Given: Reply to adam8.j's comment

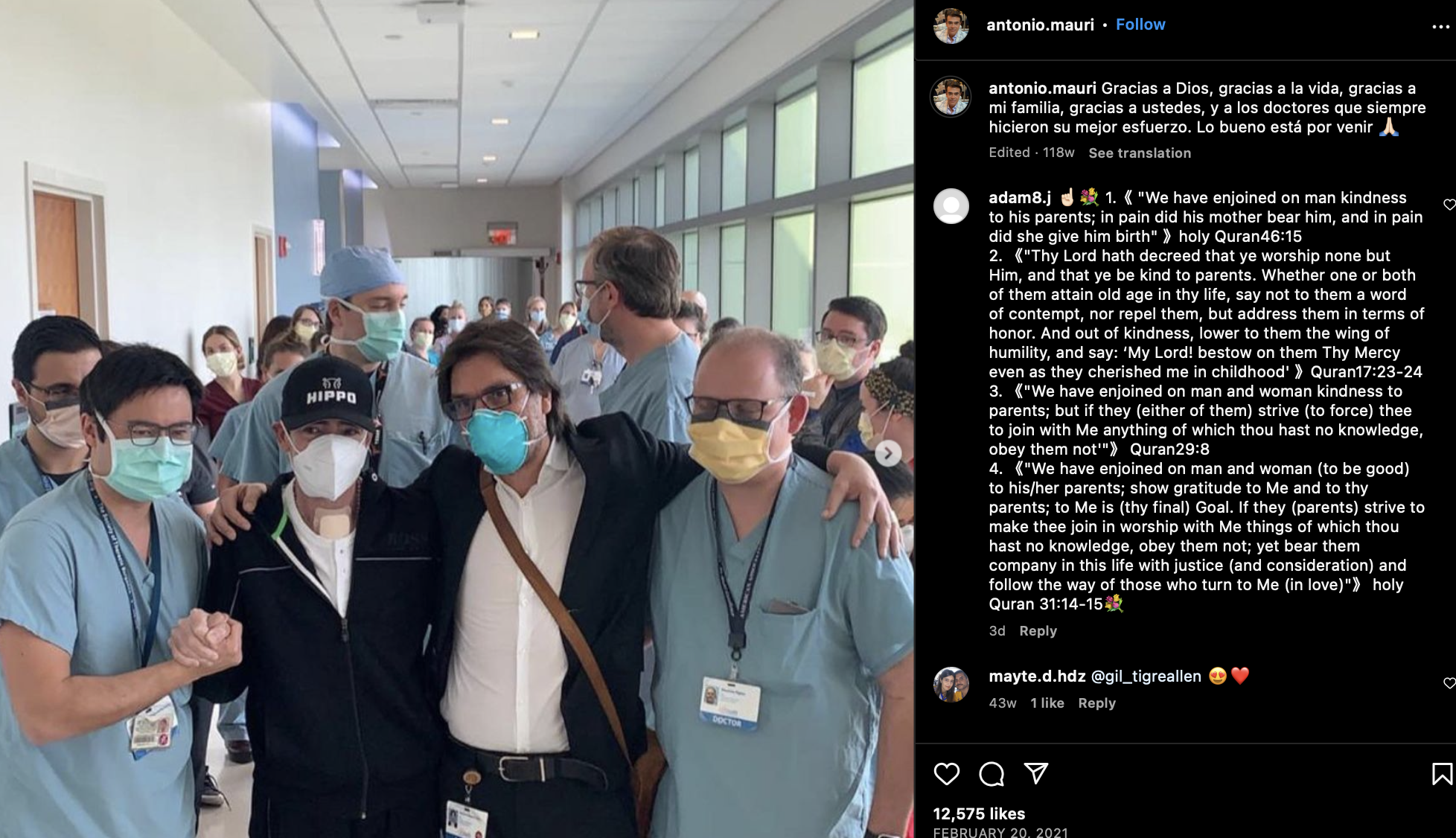Looking at the screenshot, I should tap(1038, 630).
